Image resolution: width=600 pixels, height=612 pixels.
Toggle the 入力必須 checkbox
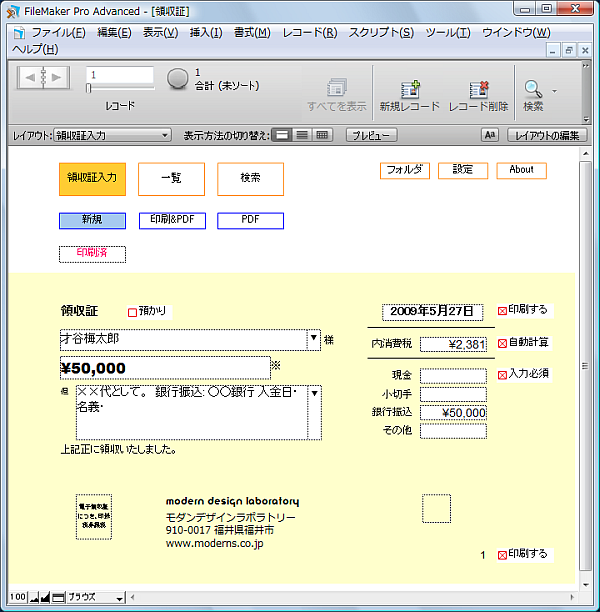coord(502,375)
